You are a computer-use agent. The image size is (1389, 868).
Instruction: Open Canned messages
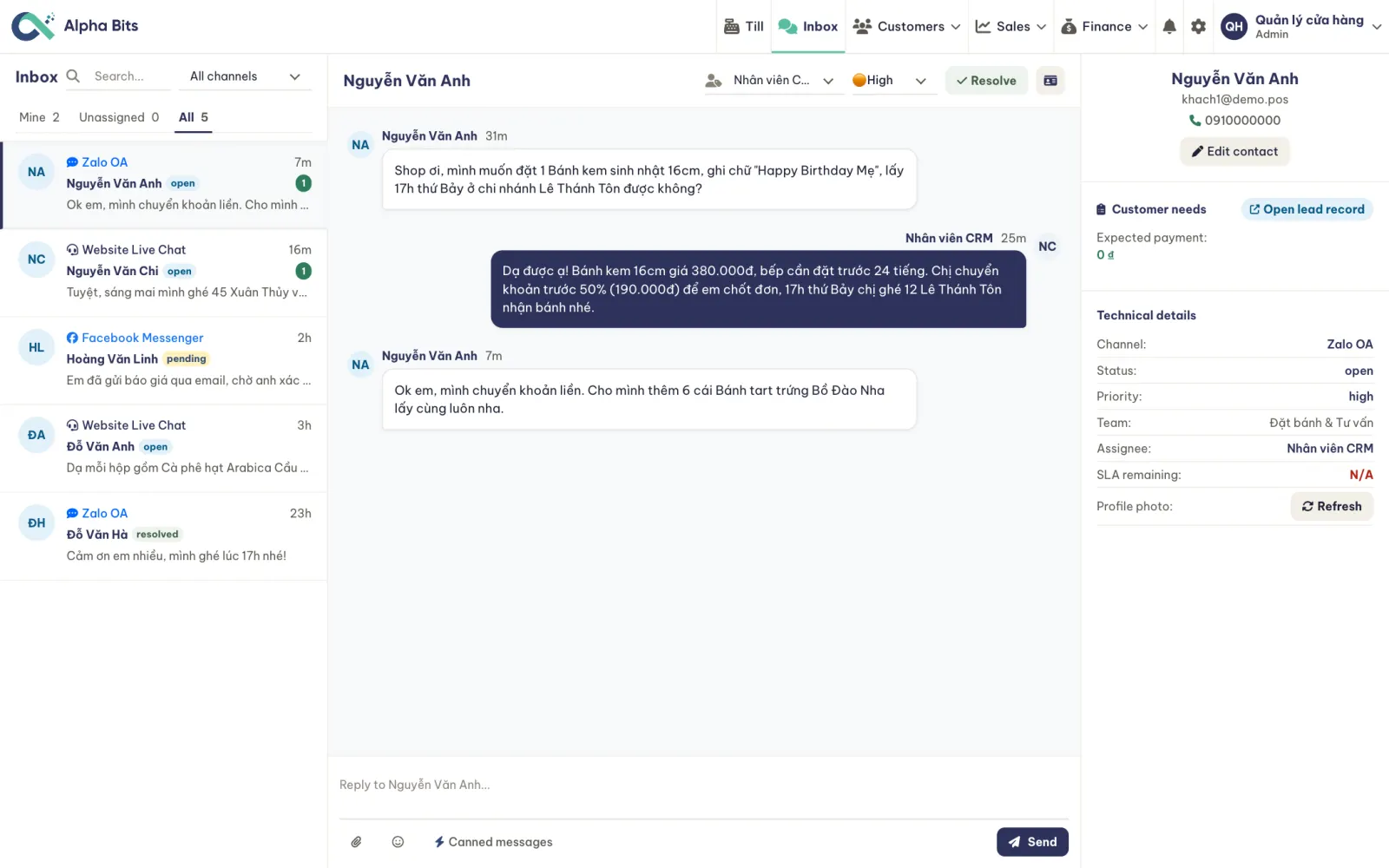click(x=493, y=842)
